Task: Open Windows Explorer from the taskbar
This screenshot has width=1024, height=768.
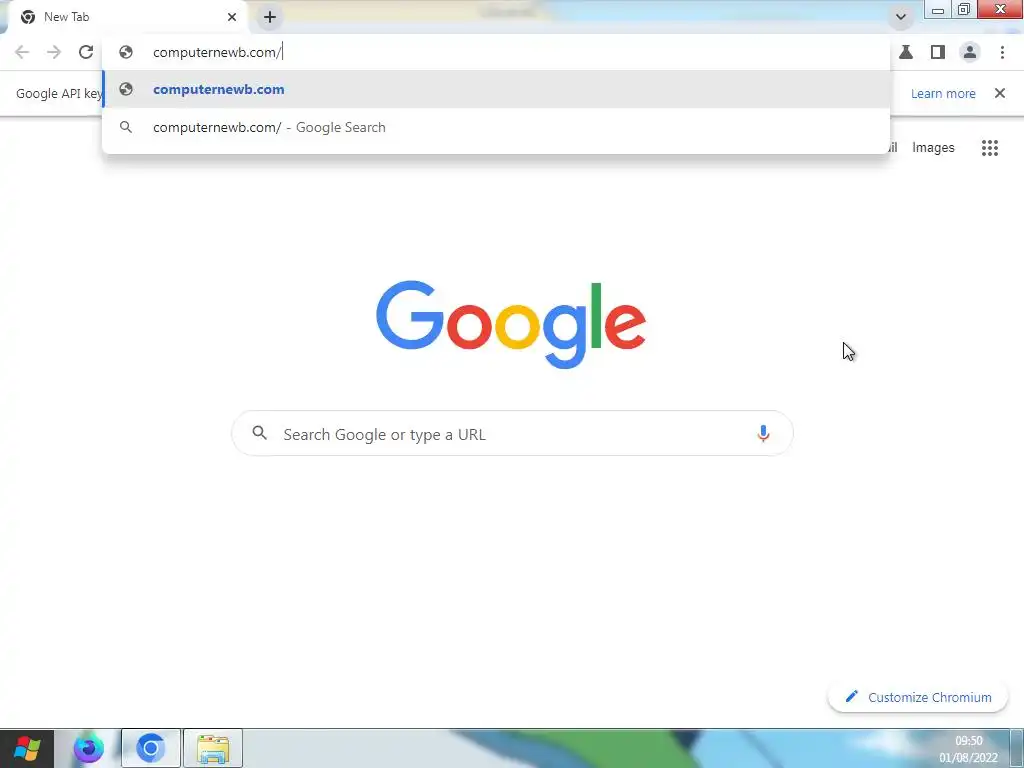Action: tap(213, 748)
